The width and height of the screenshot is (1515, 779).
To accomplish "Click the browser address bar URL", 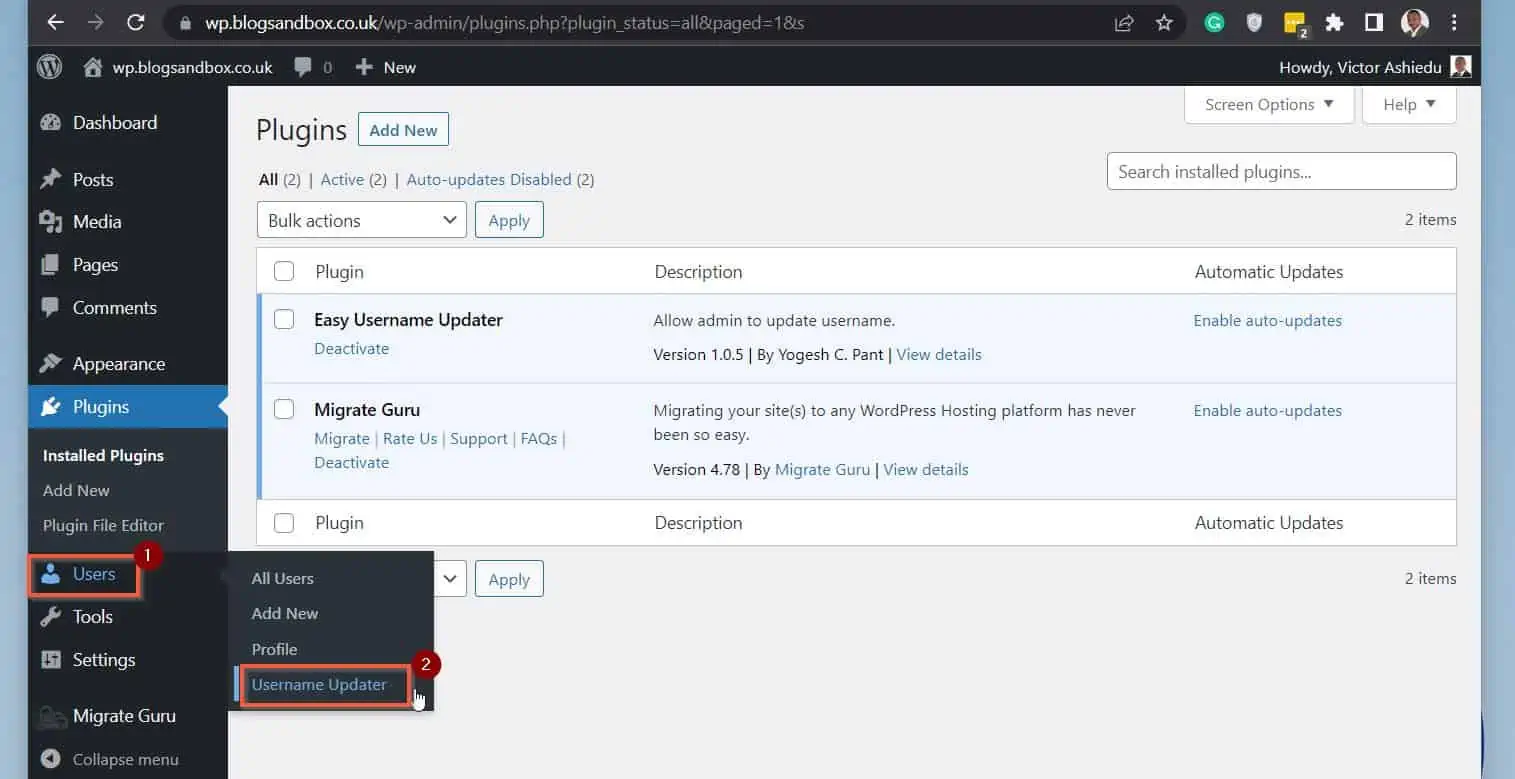I will (x=505, y=22).
